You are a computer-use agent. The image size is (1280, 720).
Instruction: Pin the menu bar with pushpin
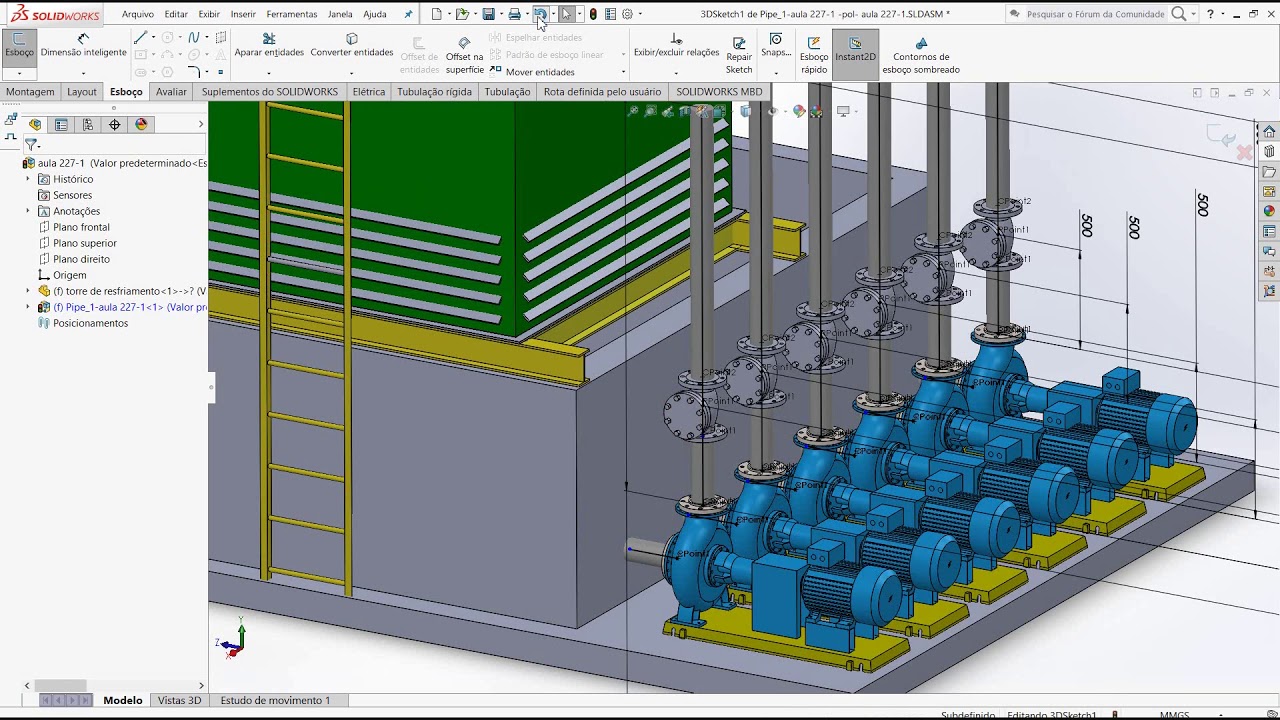pos(408,14)
